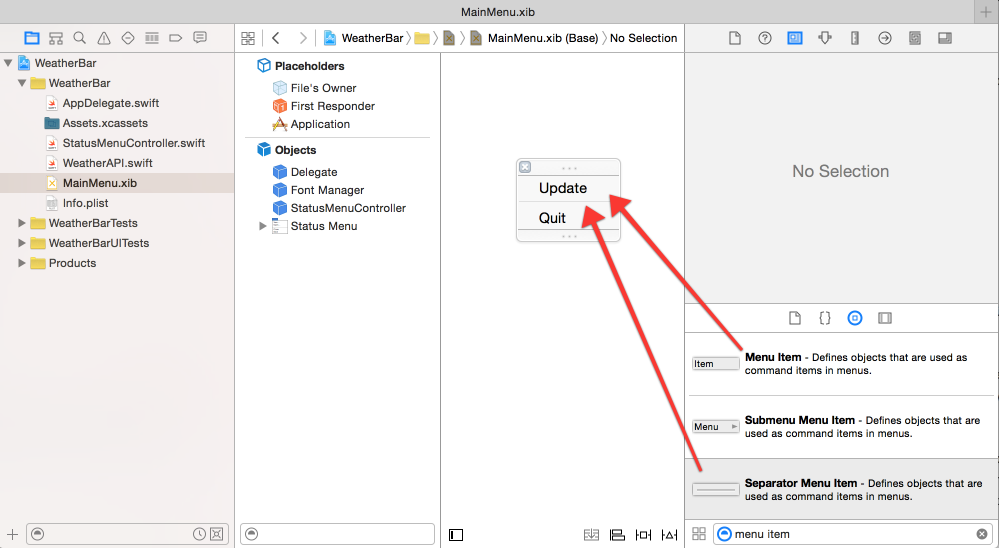Image resolution: width=999 pixels, height=548 pixels.
Task: Click MainMenu.xib (Base) in jump bar
Action: click(542, 38)
